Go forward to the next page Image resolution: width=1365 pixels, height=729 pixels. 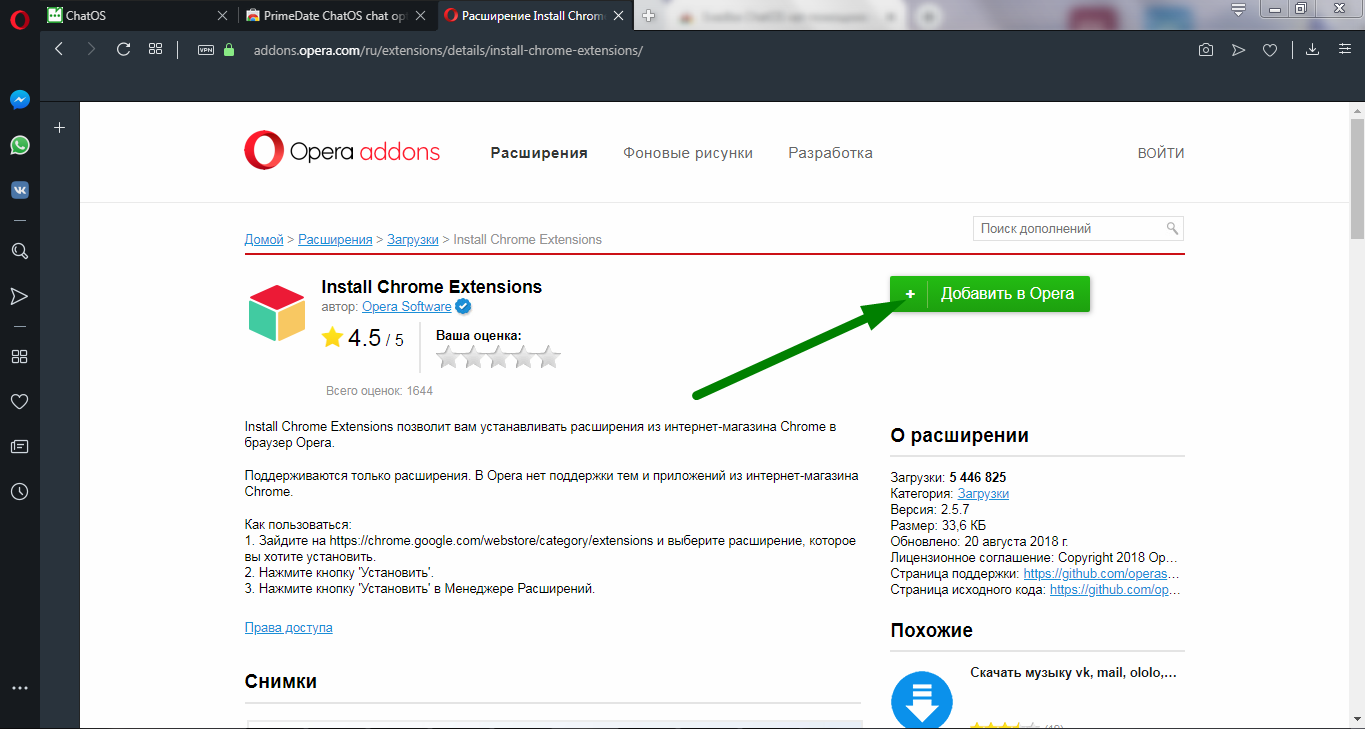pyautogui.click(x=91, y=49)
